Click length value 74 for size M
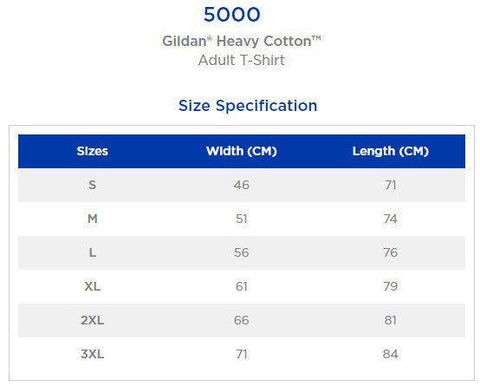Viewport: 480px width, 386px height. point(390,219)
